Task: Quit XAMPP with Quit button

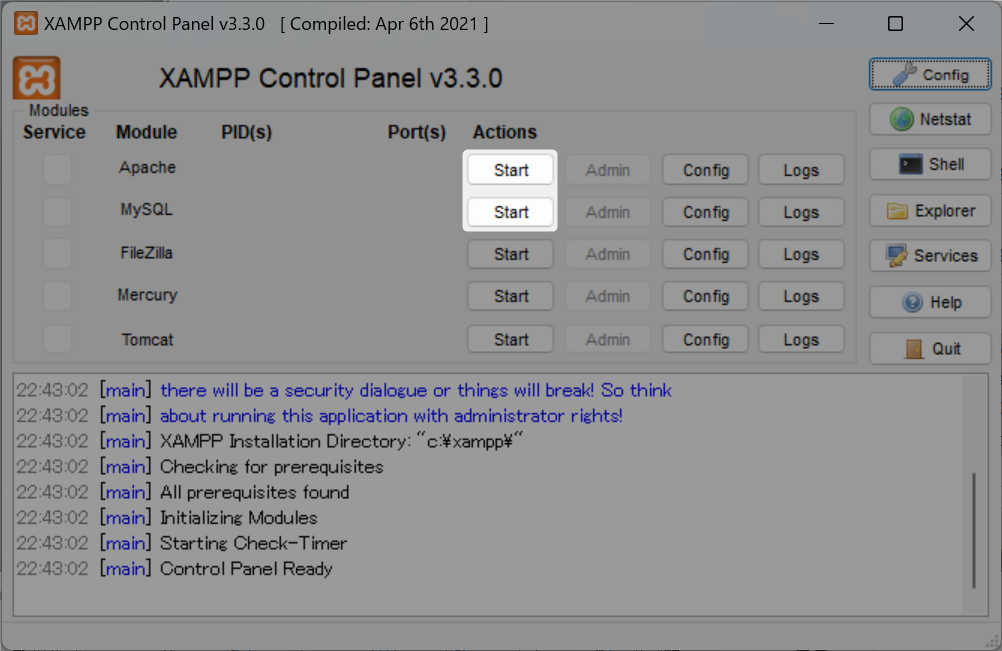Action: [x=930, y=349]
